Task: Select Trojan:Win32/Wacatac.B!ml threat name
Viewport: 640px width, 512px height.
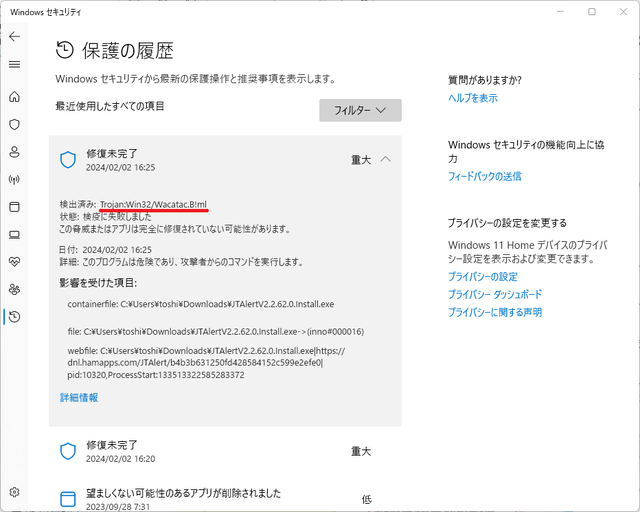Action: click(x=153, y=204)
